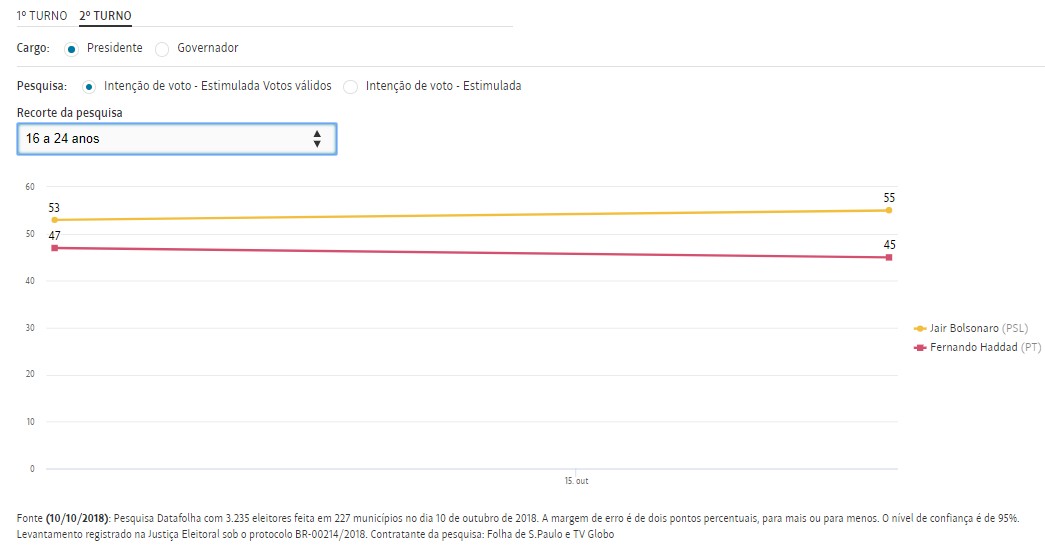Click the Fonte (10/10/2018) source text
Viewport: 1045px width, 547px height.
[66, 518]
